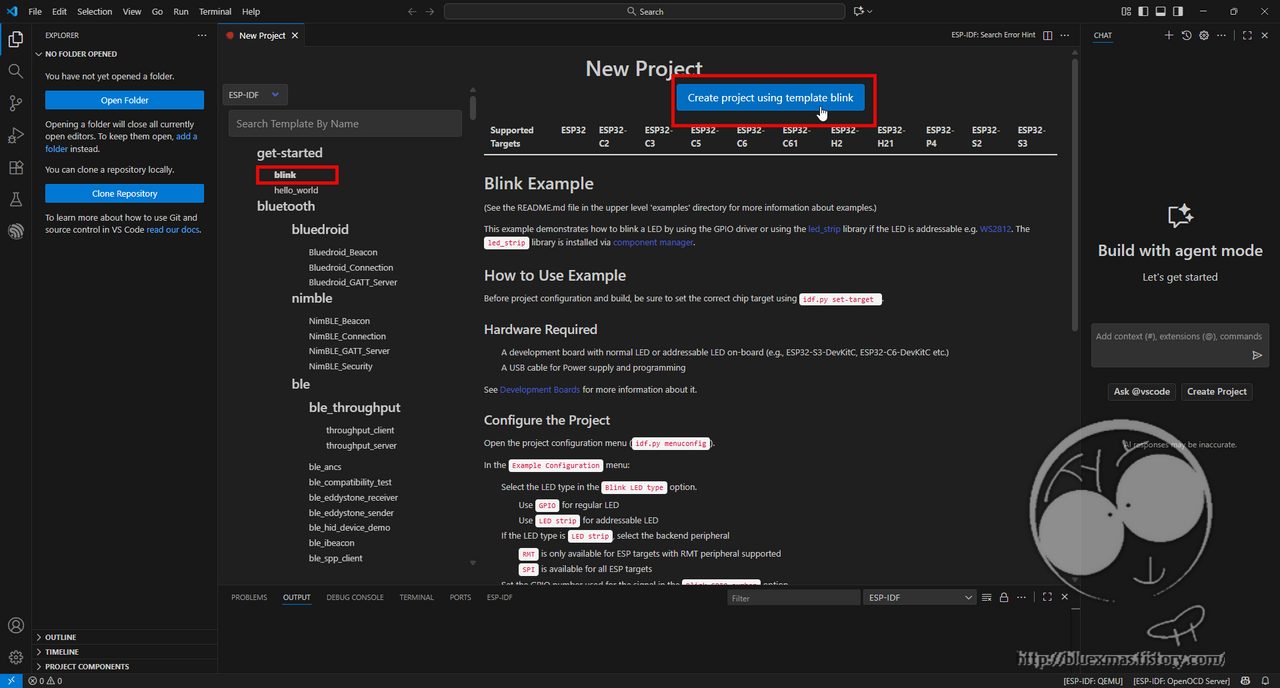Open the Explorer view in activity bar

tap(15, 40)
